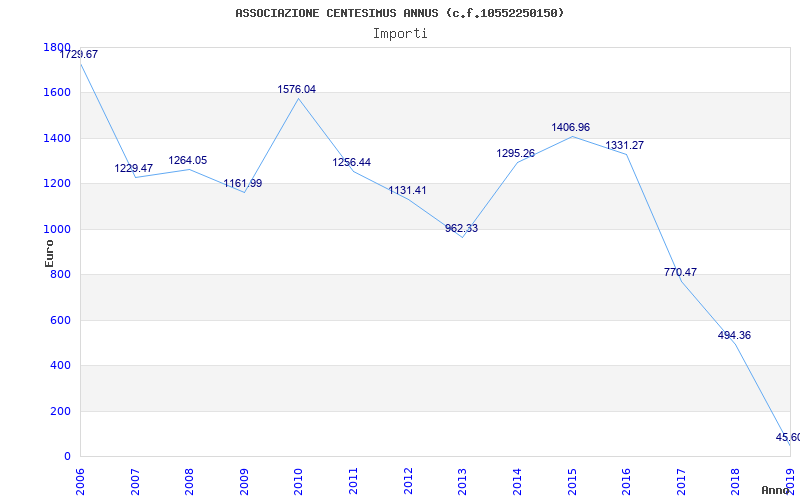Click the 2009 x-axis year label
This screenshot has height=500, width=800.
point(244,482)
